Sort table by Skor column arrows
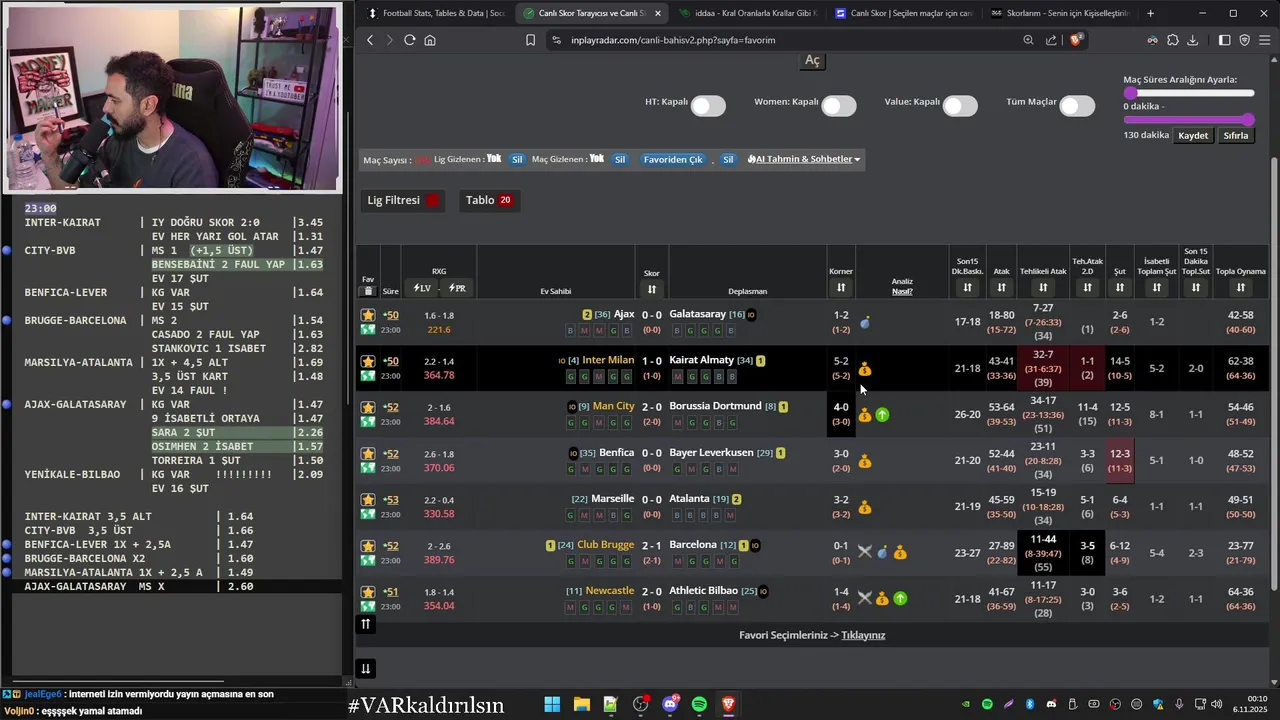 [x=652, y=289]
